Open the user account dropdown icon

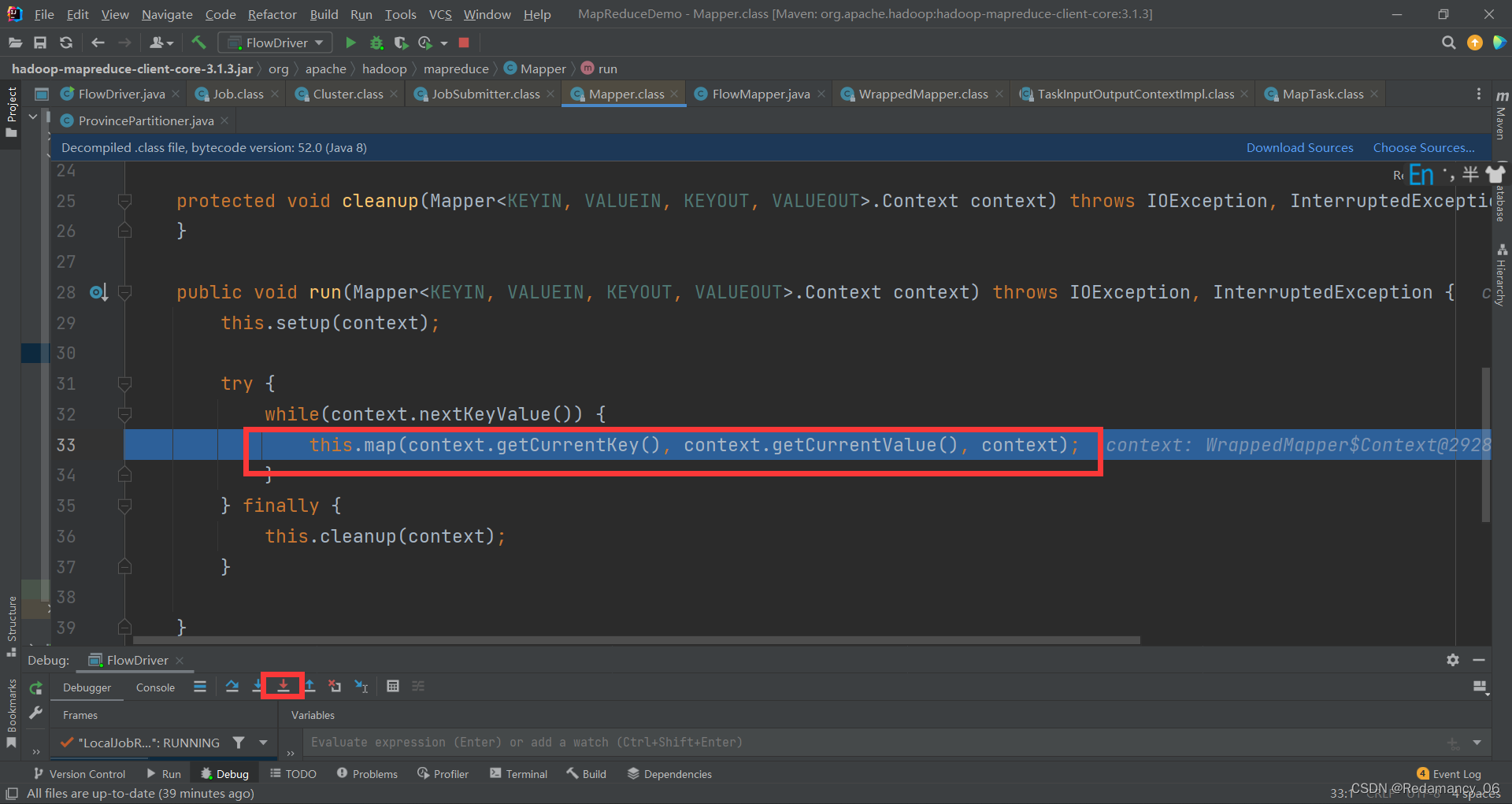click(x=161, y=43)
